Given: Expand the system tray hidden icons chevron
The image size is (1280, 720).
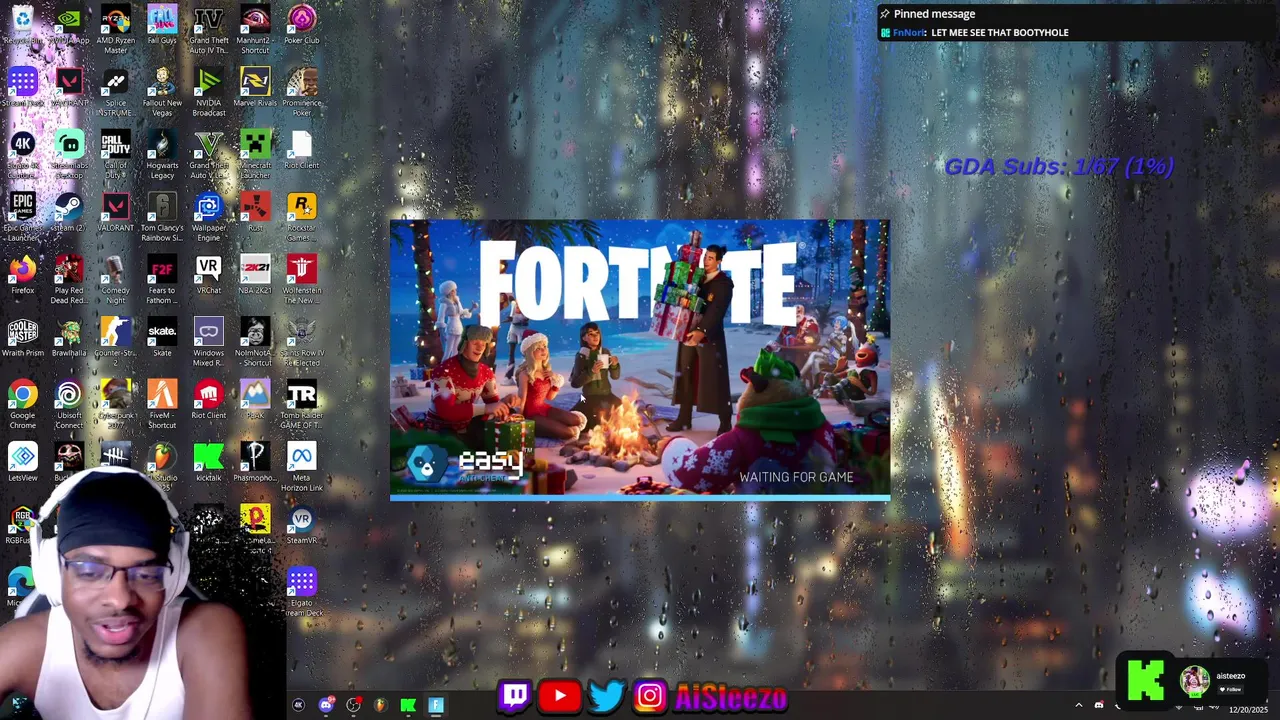Looking at the screenshot, I should (1078, 705).
